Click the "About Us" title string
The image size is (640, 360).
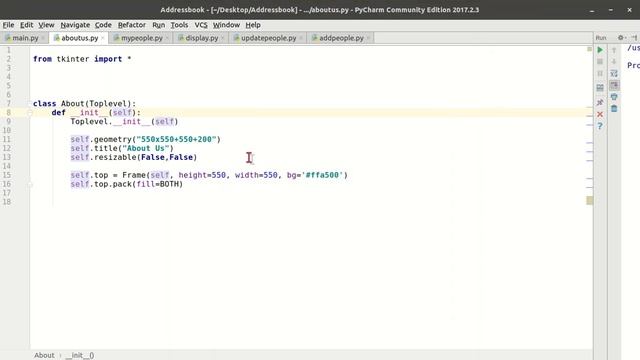click(145, 149)
